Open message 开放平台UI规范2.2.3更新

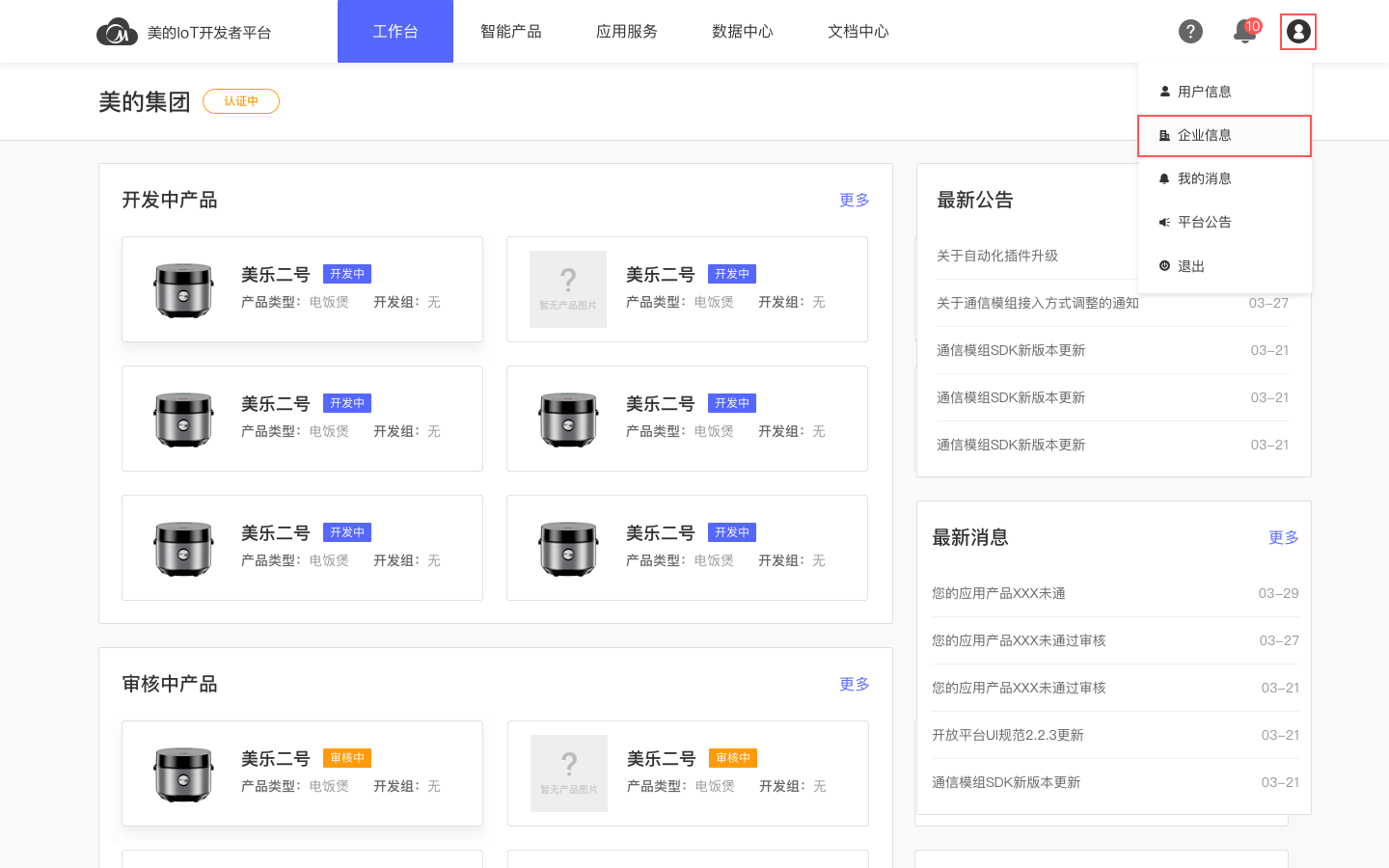click(x=1008, y=735)
